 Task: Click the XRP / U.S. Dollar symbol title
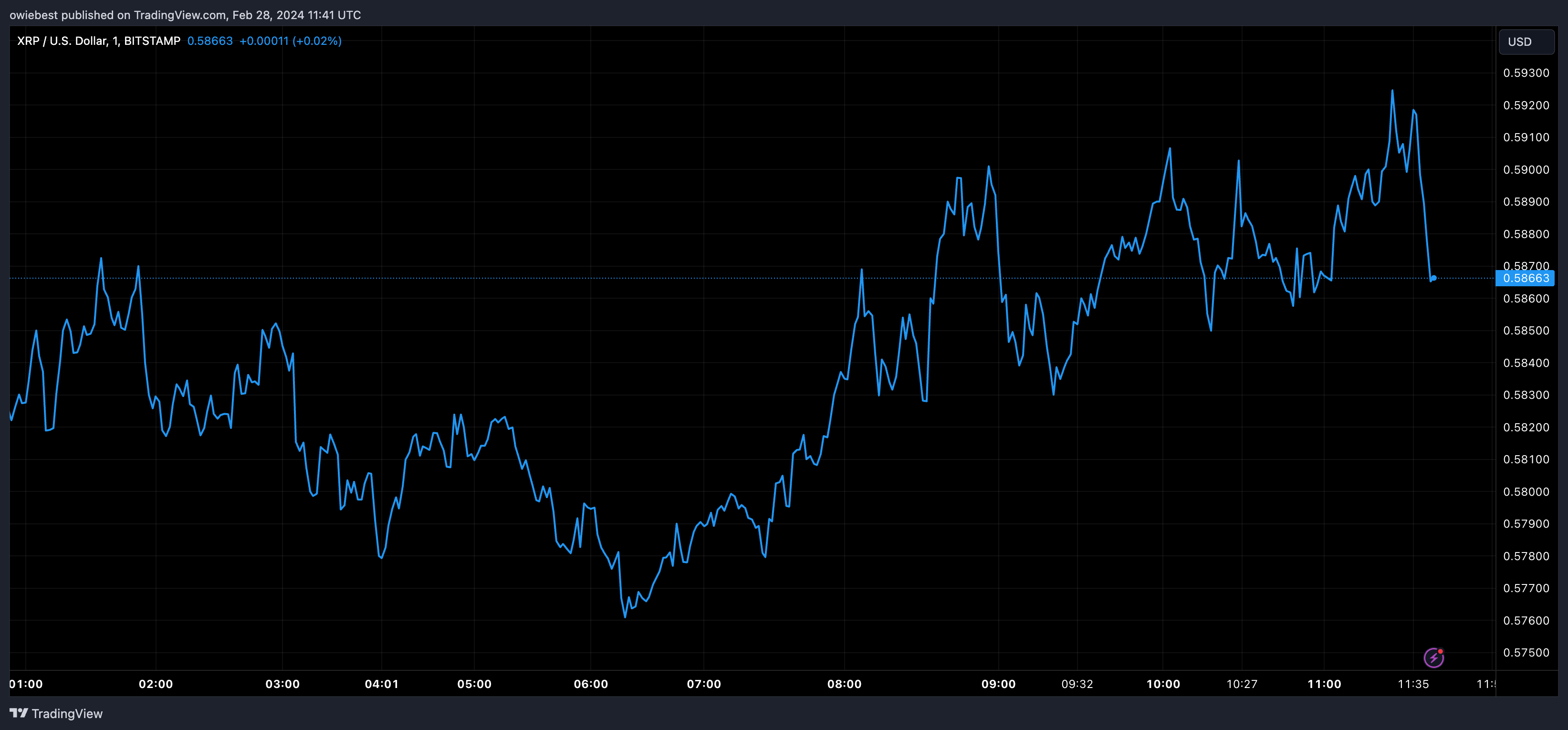tap(98, 41)
